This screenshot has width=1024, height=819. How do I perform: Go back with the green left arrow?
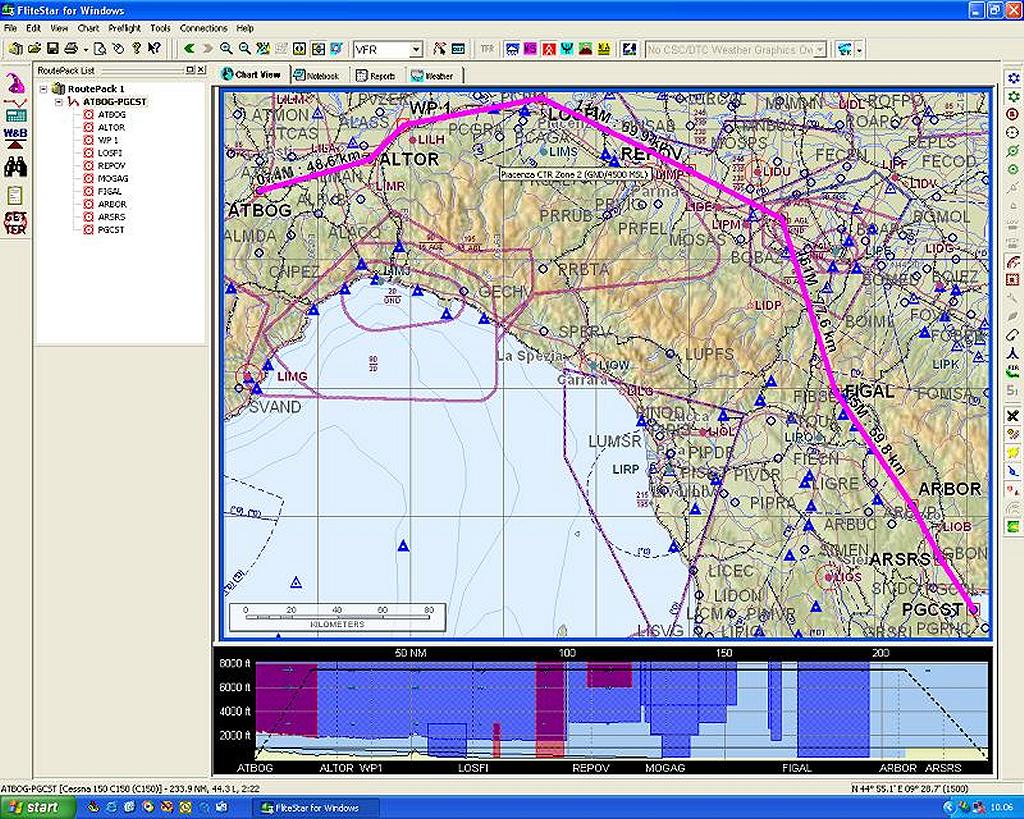click(189, 49)
